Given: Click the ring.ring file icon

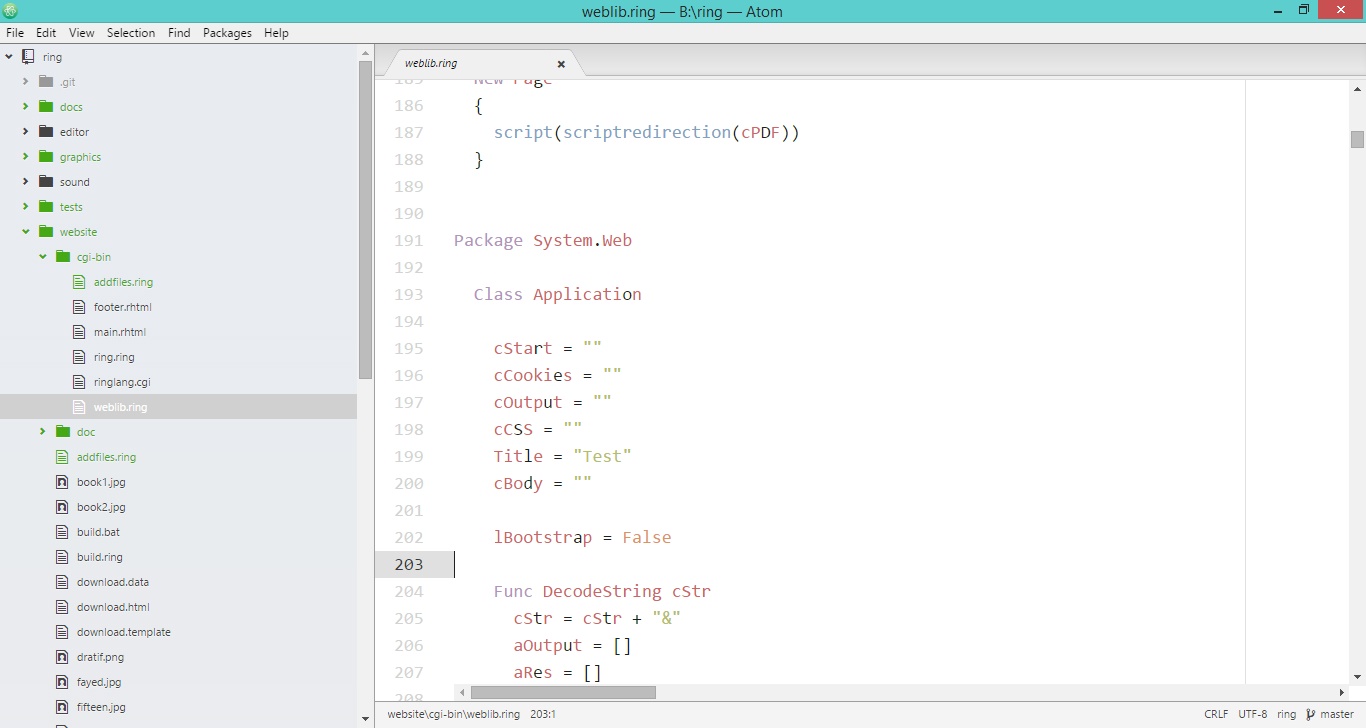Looking at the screenshot, I should 78,356.
